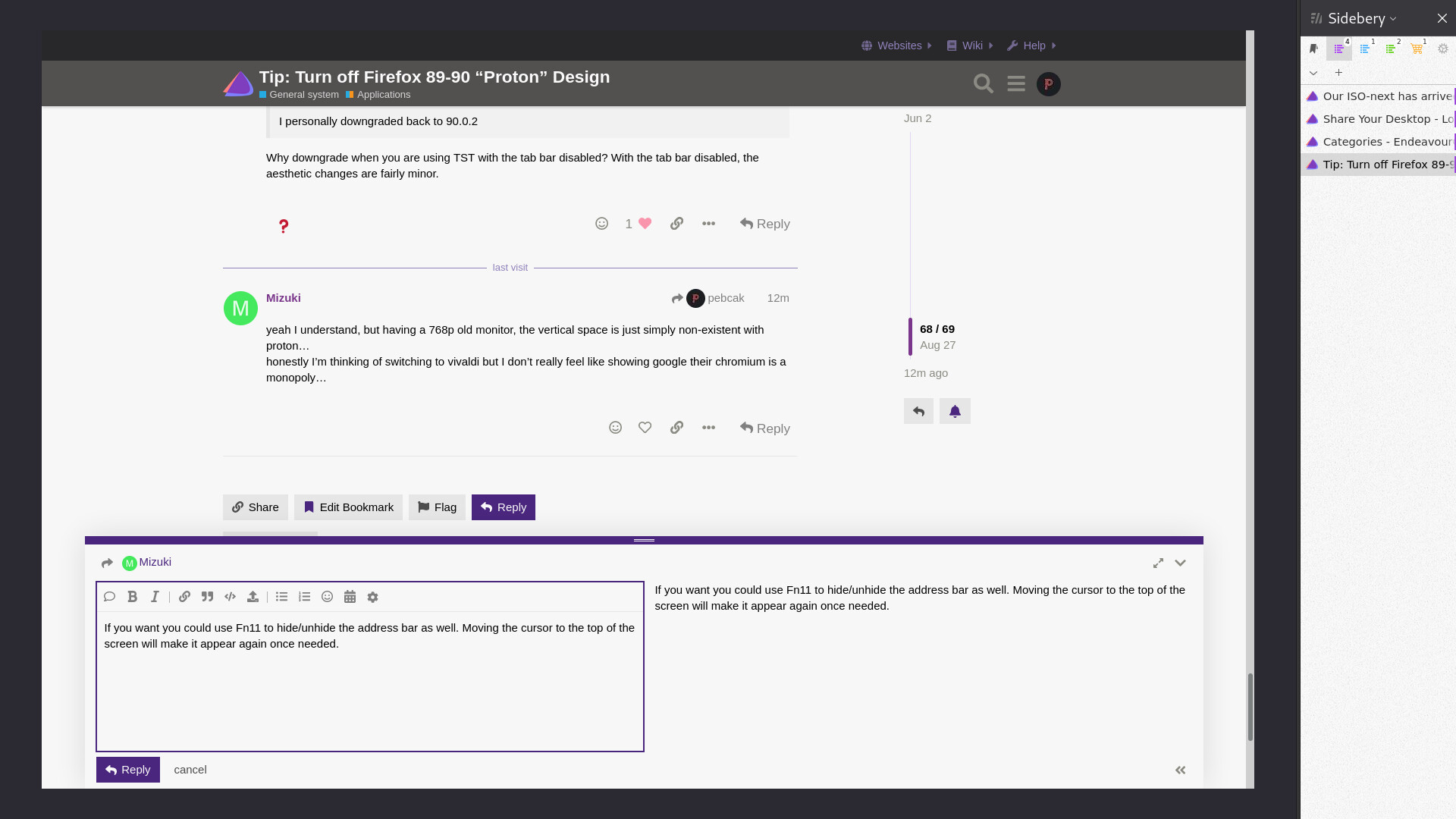Open Sidebery settings via the gear icon
The width and height of the screenshot is (1456, 819).
[x=1443, y=49]
